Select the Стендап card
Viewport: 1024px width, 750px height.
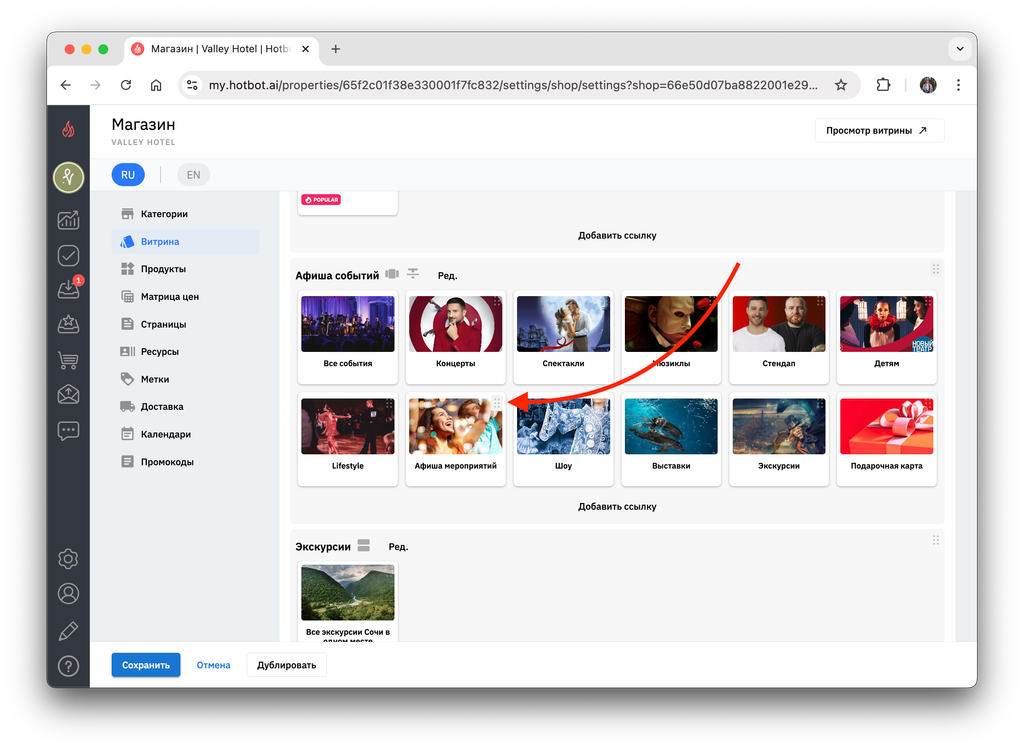pyautogui.click(x=779, y=338)
